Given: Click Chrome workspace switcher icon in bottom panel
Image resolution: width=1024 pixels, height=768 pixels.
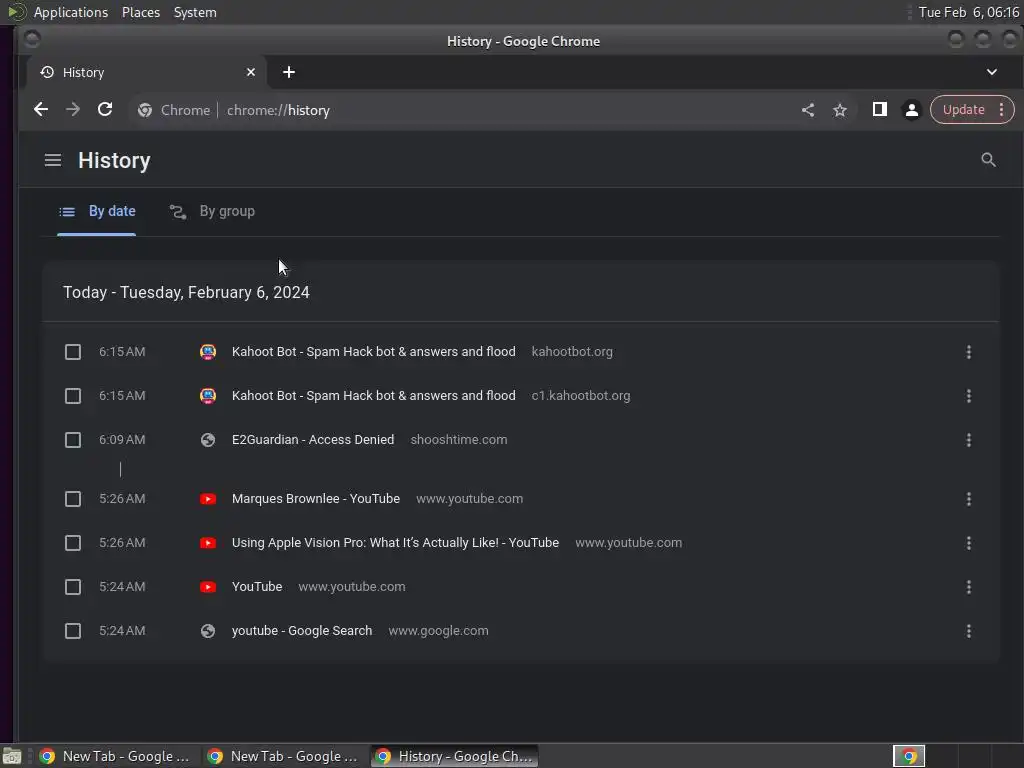Looking at the screenshot, I should [x=908, y=756].
